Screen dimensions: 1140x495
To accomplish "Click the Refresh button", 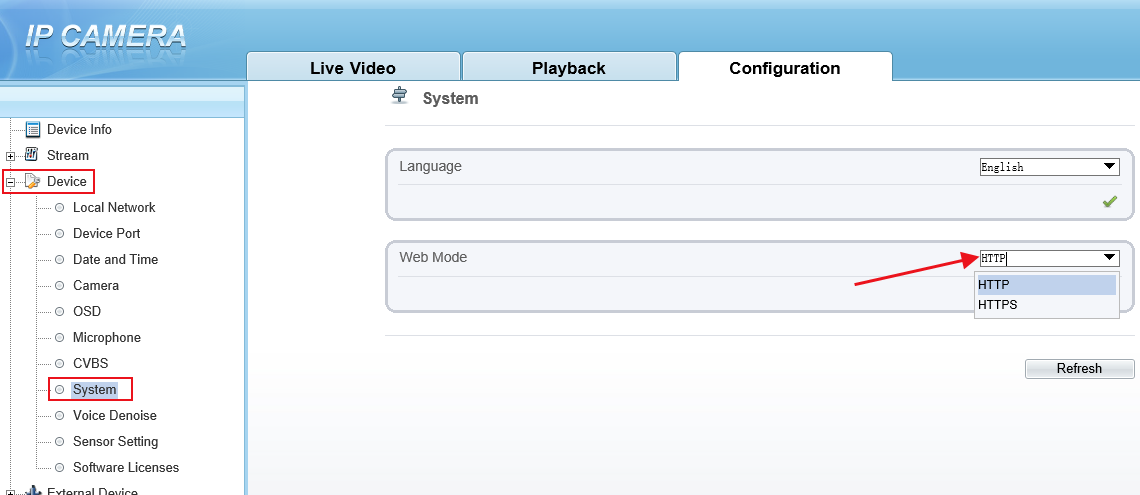I will (x=1079, y=369).
